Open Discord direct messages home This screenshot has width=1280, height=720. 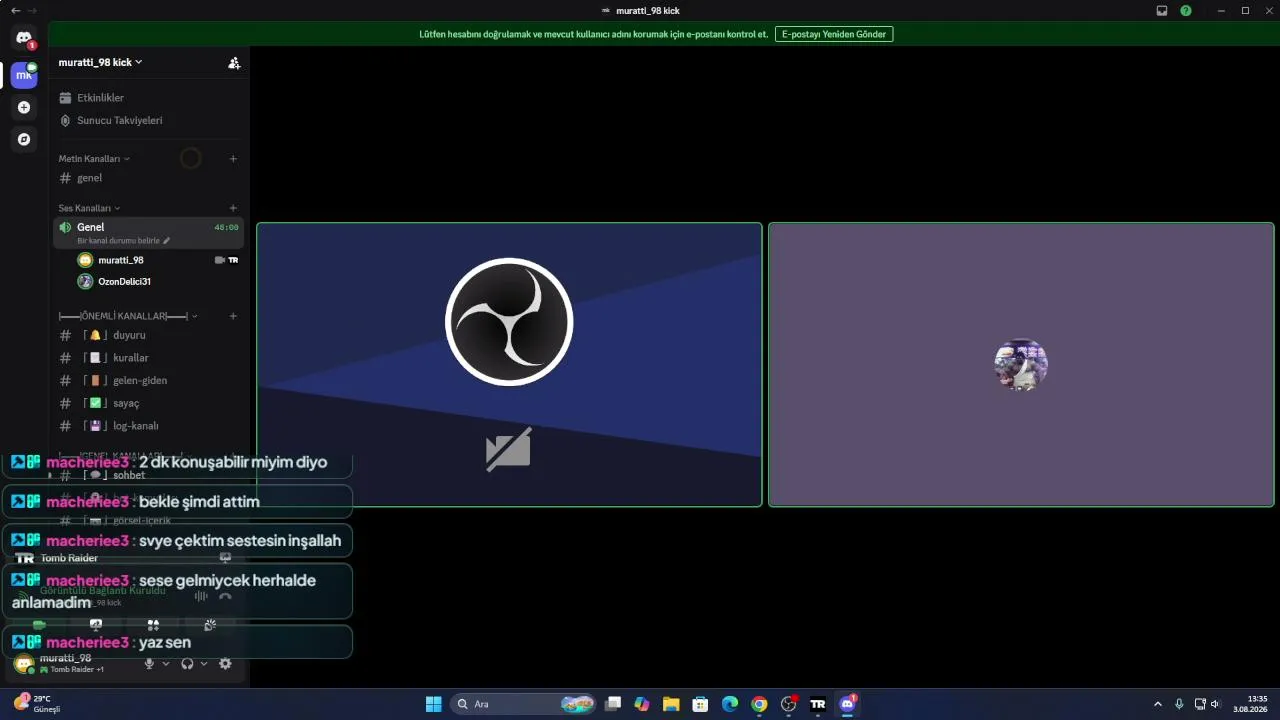click(x=24, y=39)
